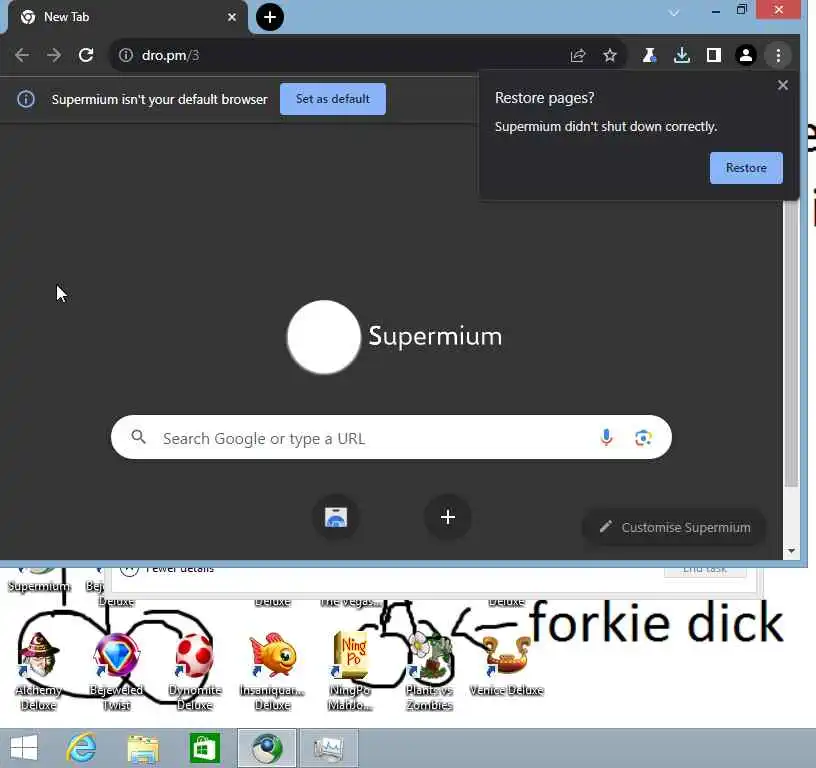Focus the Search Google or type a URL box
This screenshot has height=768, width=816.
click(x=391, y=438)
